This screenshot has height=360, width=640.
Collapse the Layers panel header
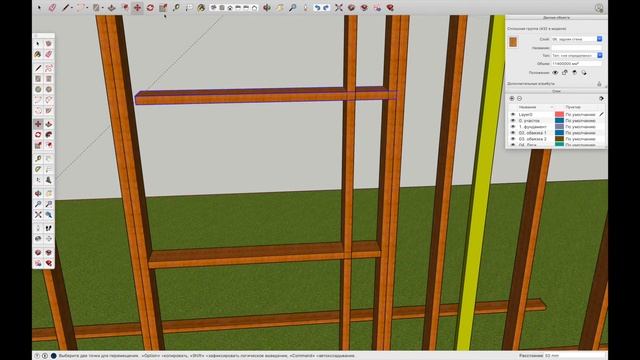556,91
